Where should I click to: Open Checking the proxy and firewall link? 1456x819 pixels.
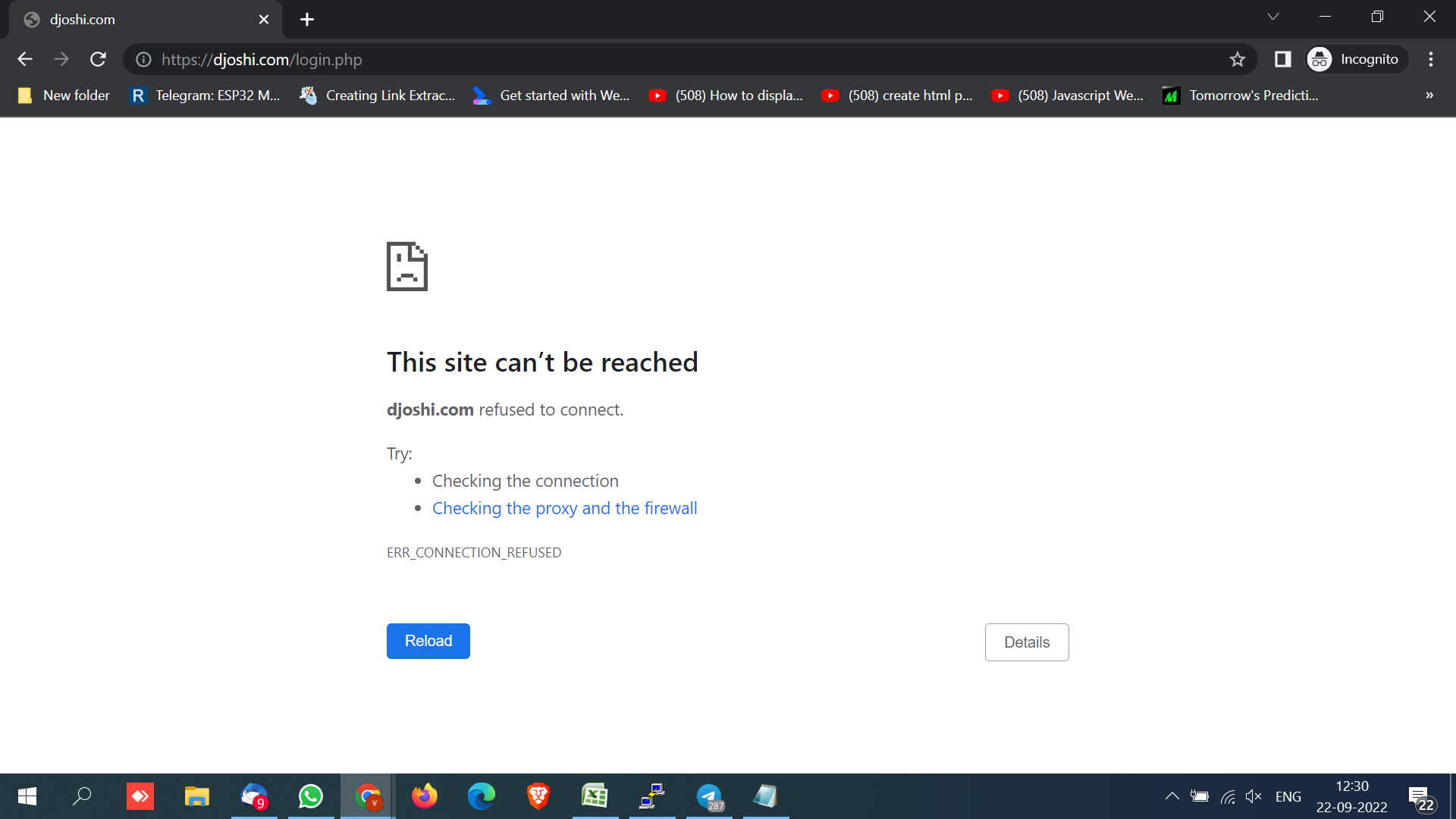coord(564,508)
